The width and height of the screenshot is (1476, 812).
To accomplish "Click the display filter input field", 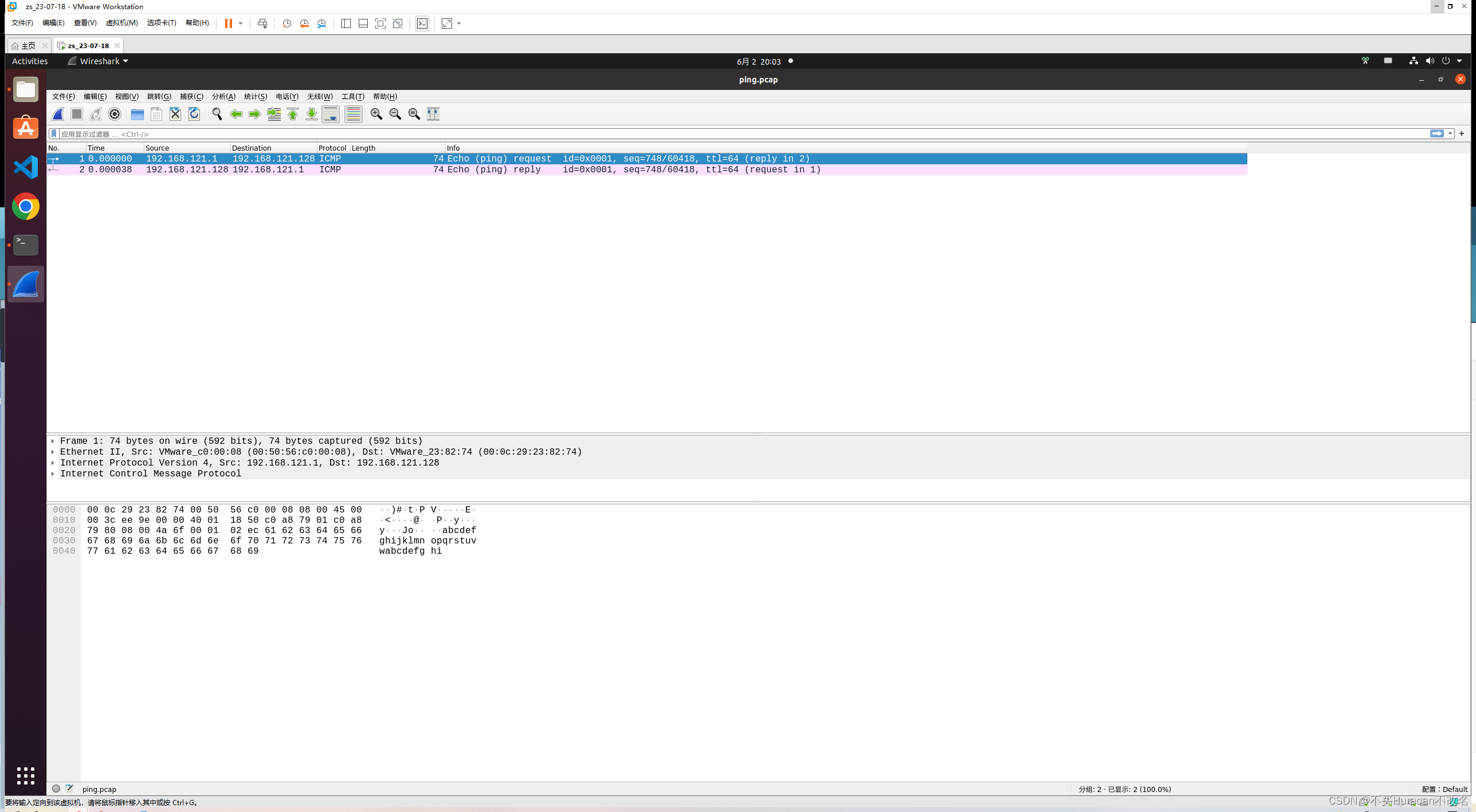I will click(688, 133).
